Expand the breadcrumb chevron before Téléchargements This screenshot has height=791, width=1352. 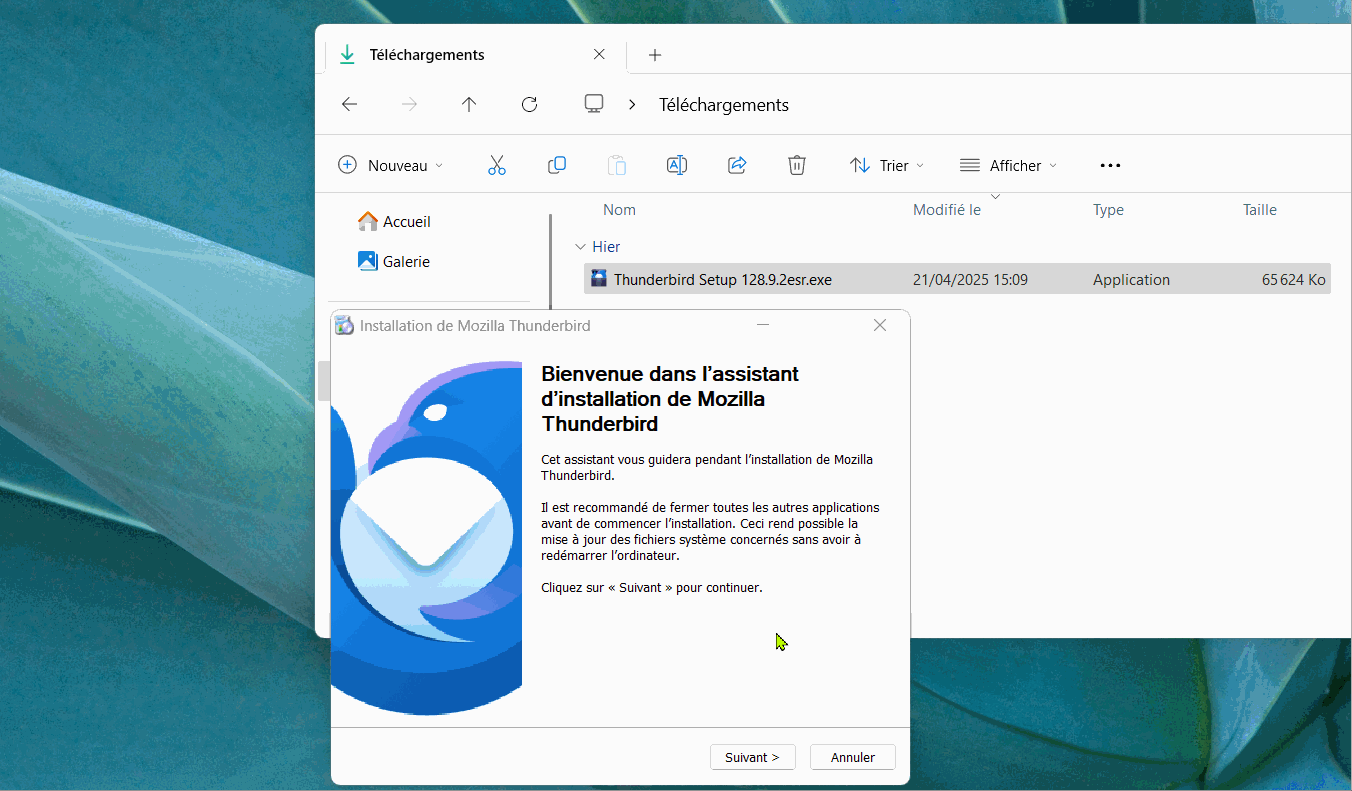click(632, 104)
